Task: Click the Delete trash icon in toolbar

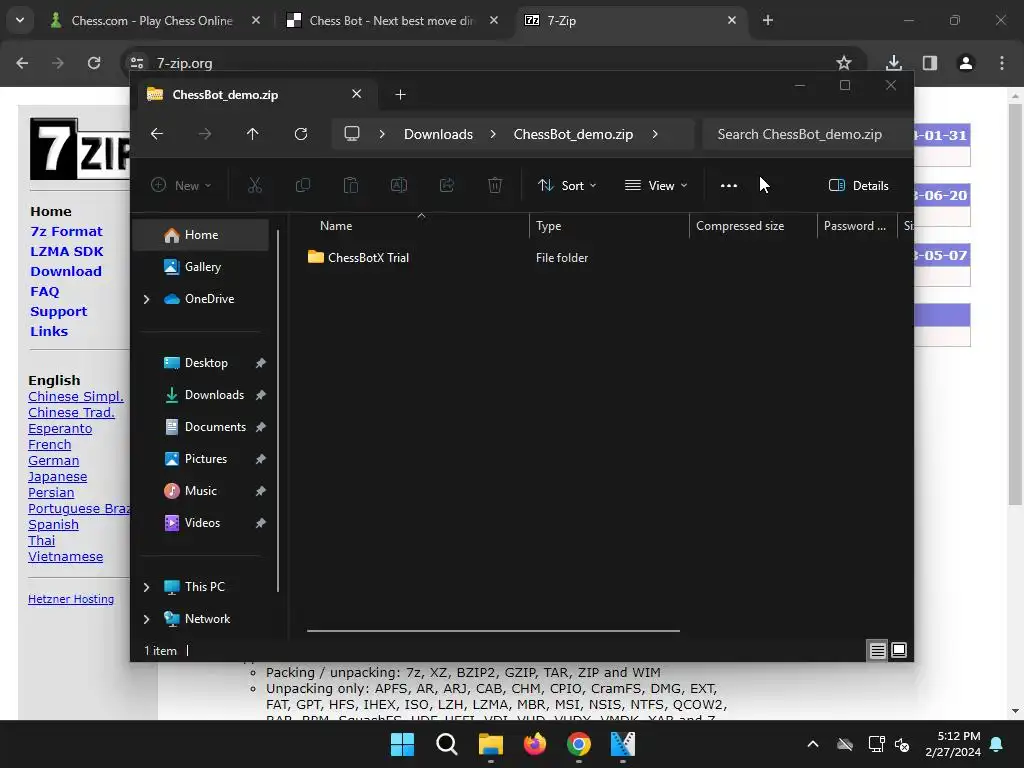Action: click(495, 185)
